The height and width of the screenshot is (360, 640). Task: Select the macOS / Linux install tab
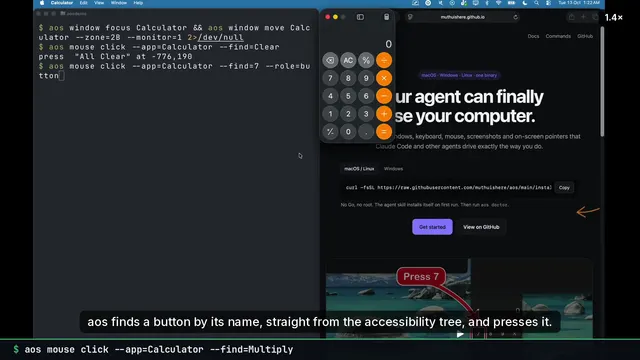pyautogui.click(x=359, y=169)
